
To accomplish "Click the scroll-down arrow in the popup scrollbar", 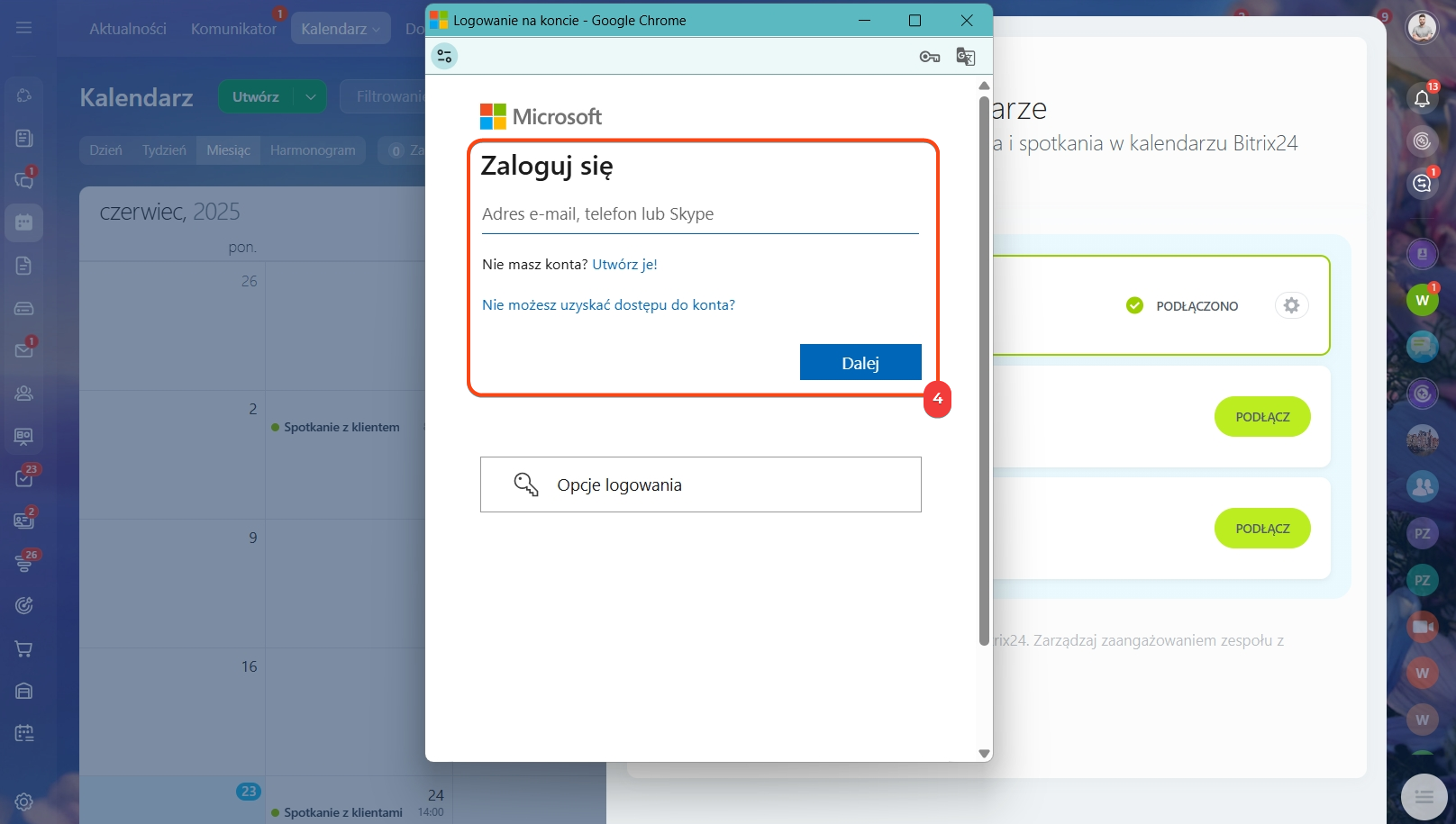I will click(984, 754).
